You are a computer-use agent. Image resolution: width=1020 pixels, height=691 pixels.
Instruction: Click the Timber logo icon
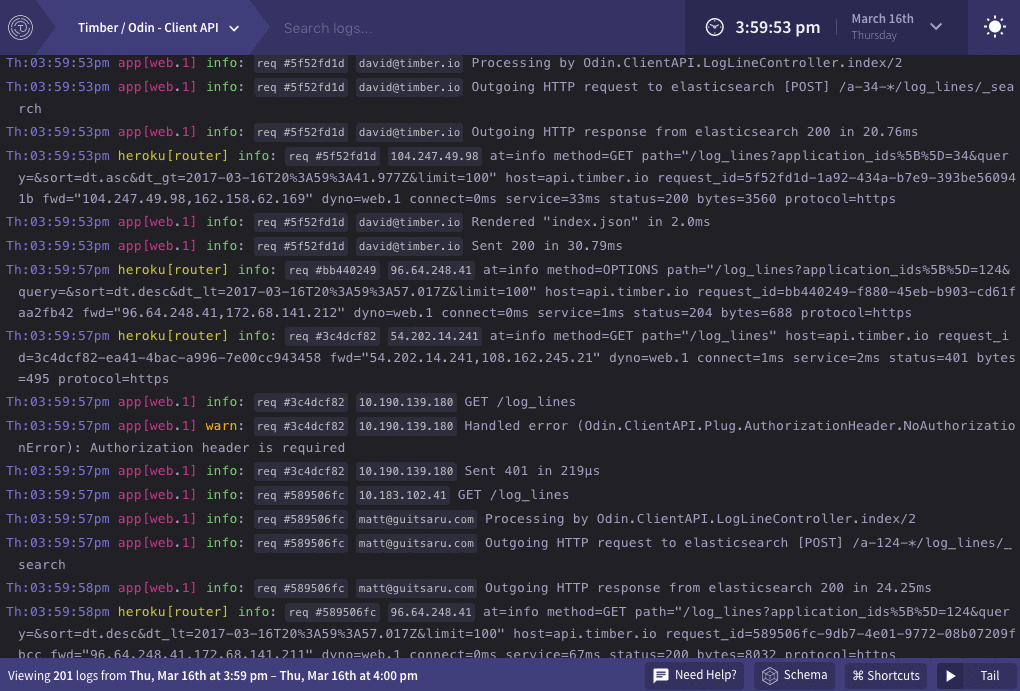click(x=20, y=28)
